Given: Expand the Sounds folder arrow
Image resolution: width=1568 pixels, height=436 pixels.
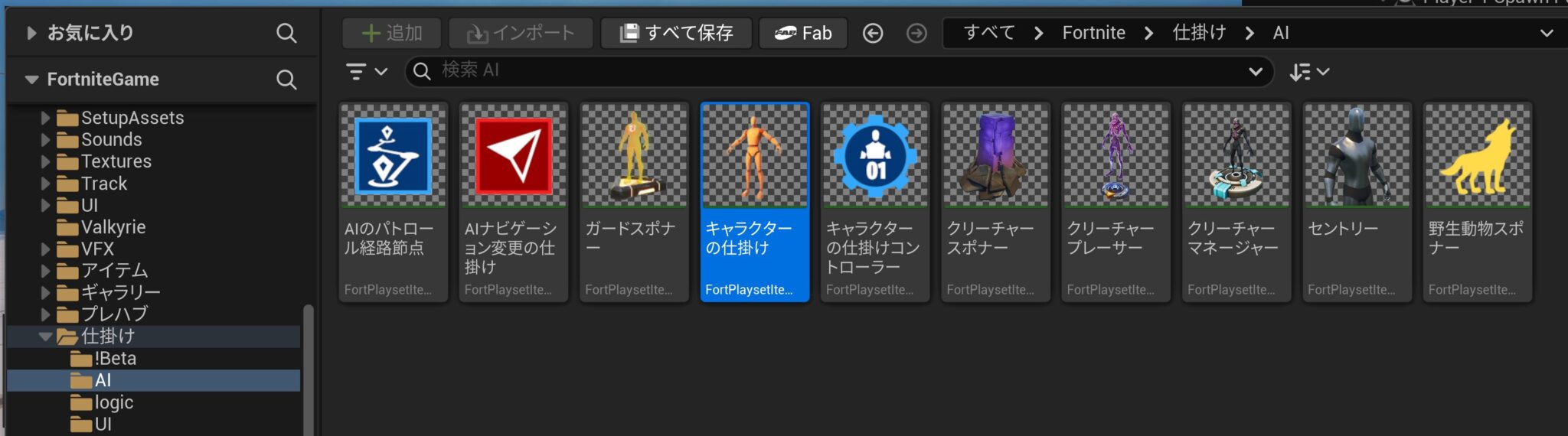Looking at the screenshot, I should coord(45,140).
